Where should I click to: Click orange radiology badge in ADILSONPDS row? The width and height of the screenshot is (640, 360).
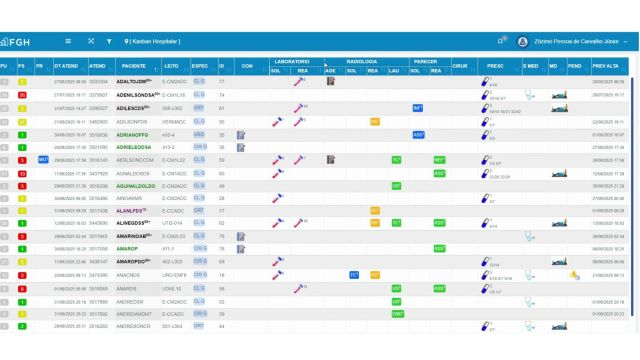(x=375, y=122)
